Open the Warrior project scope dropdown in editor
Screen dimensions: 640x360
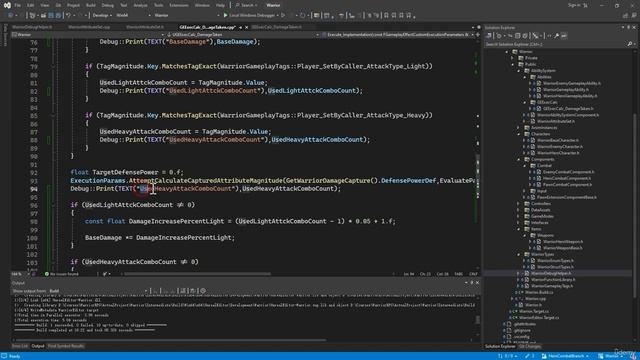coord(88,35)
